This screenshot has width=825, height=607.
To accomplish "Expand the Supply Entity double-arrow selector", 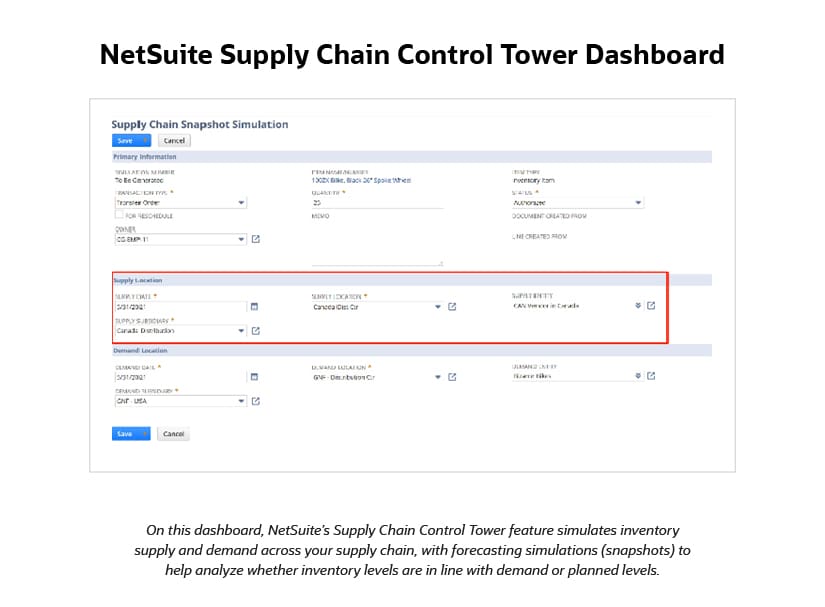I will click(638, 305).
